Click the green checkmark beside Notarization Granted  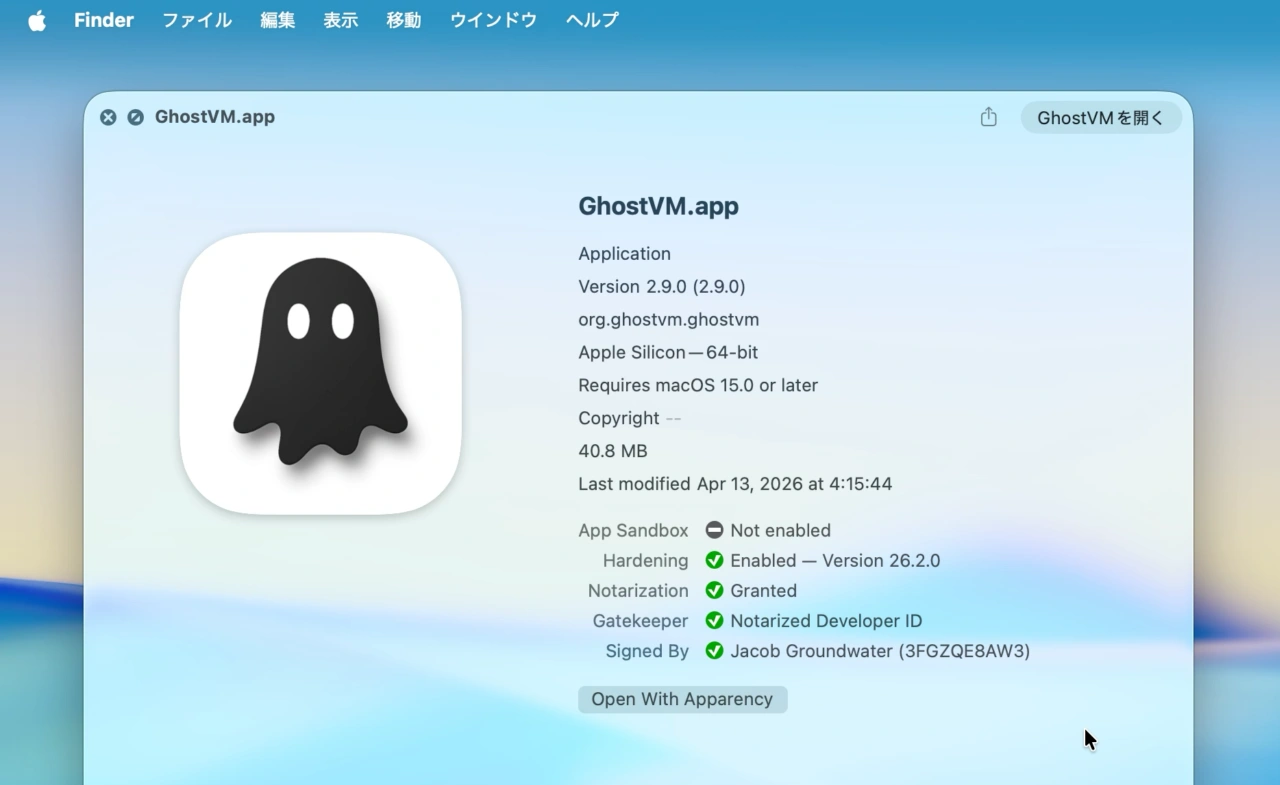[714, 590]
